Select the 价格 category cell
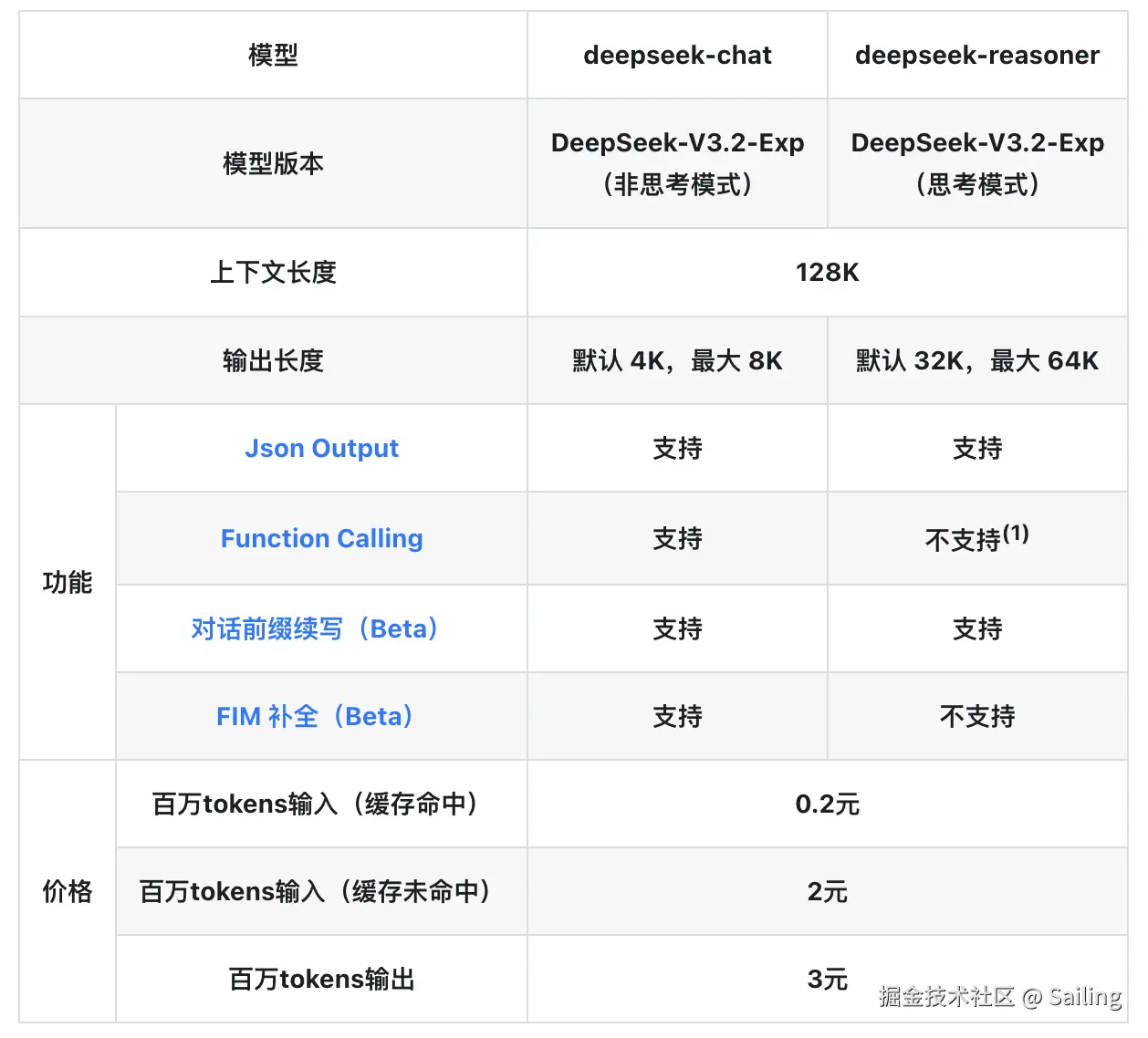Image resolution: width=1148 pixels, height=1038 pixels. (x=68, y=891)
